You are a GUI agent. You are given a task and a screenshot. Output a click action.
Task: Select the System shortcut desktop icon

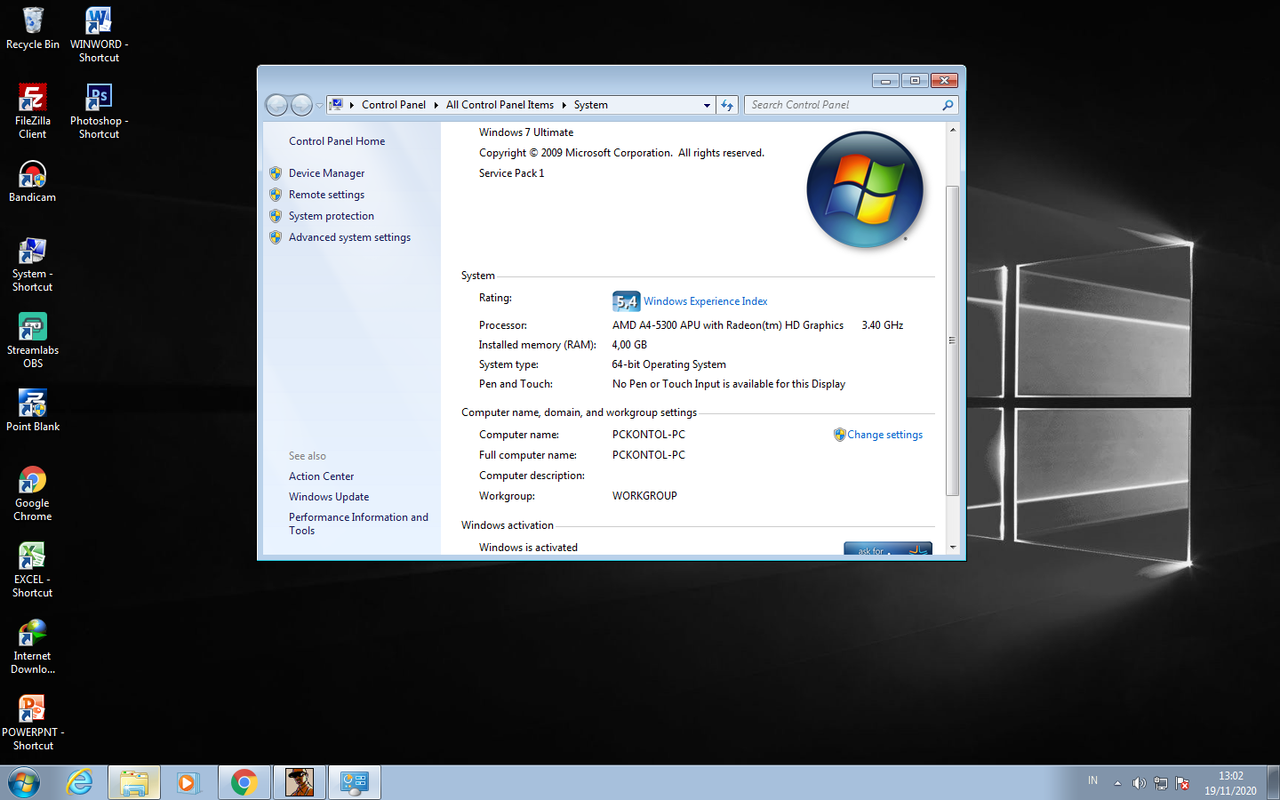click(32, 264)
